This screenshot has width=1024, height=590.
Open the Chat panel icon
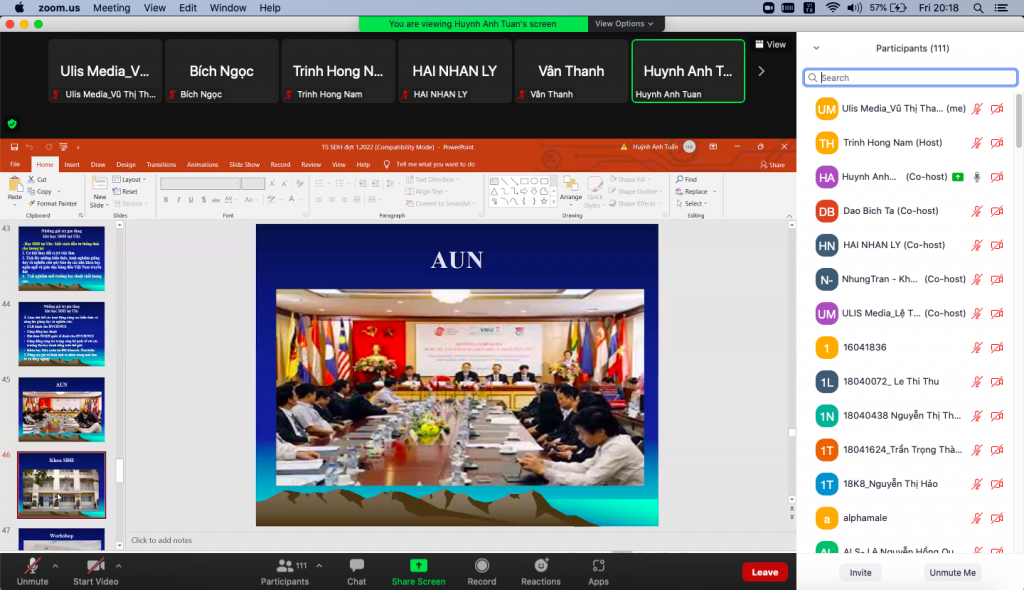coord(356,566)
